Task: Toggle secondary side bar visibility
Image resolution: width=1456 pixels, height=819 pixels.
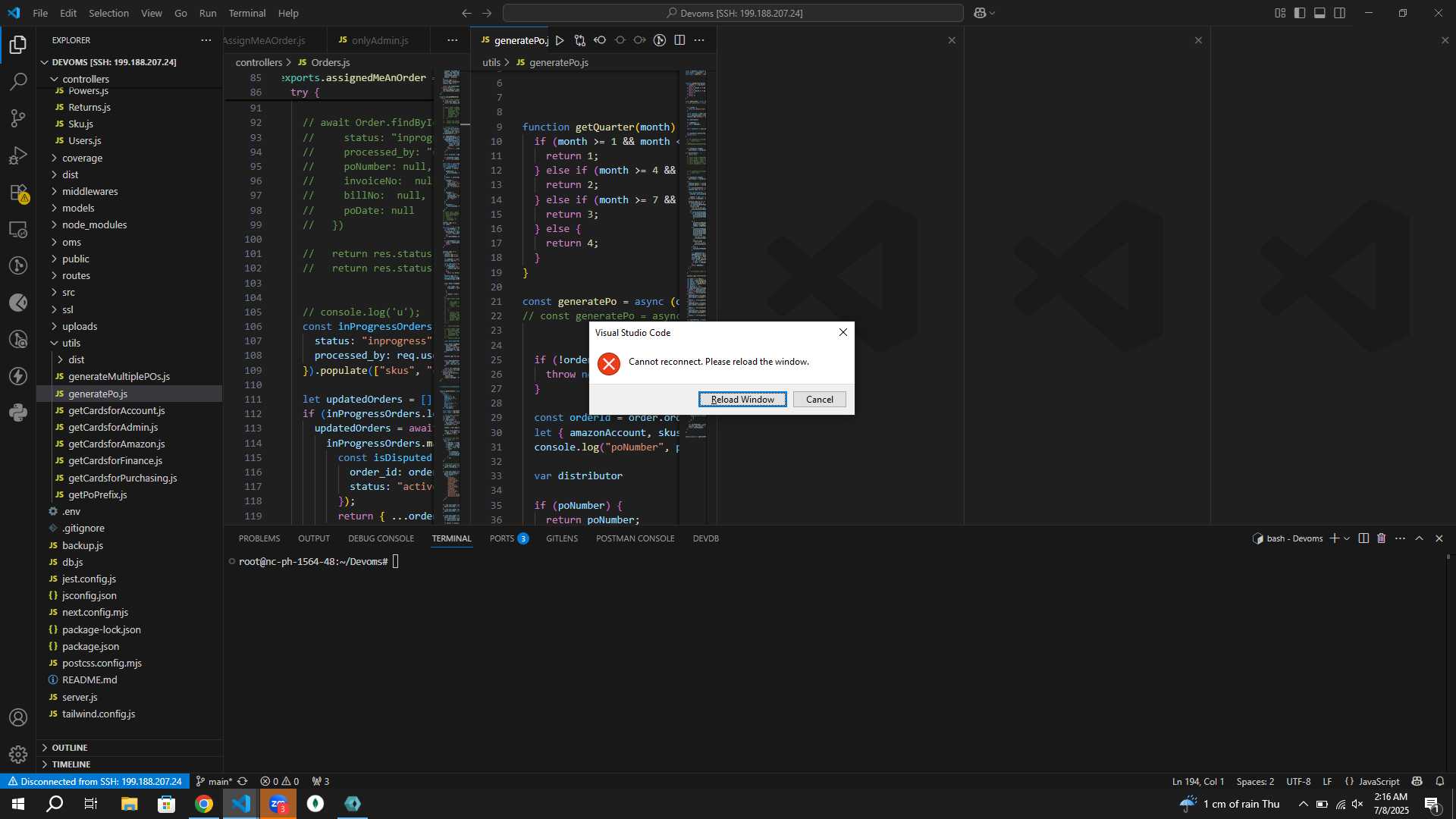Action: (1340, 13)
